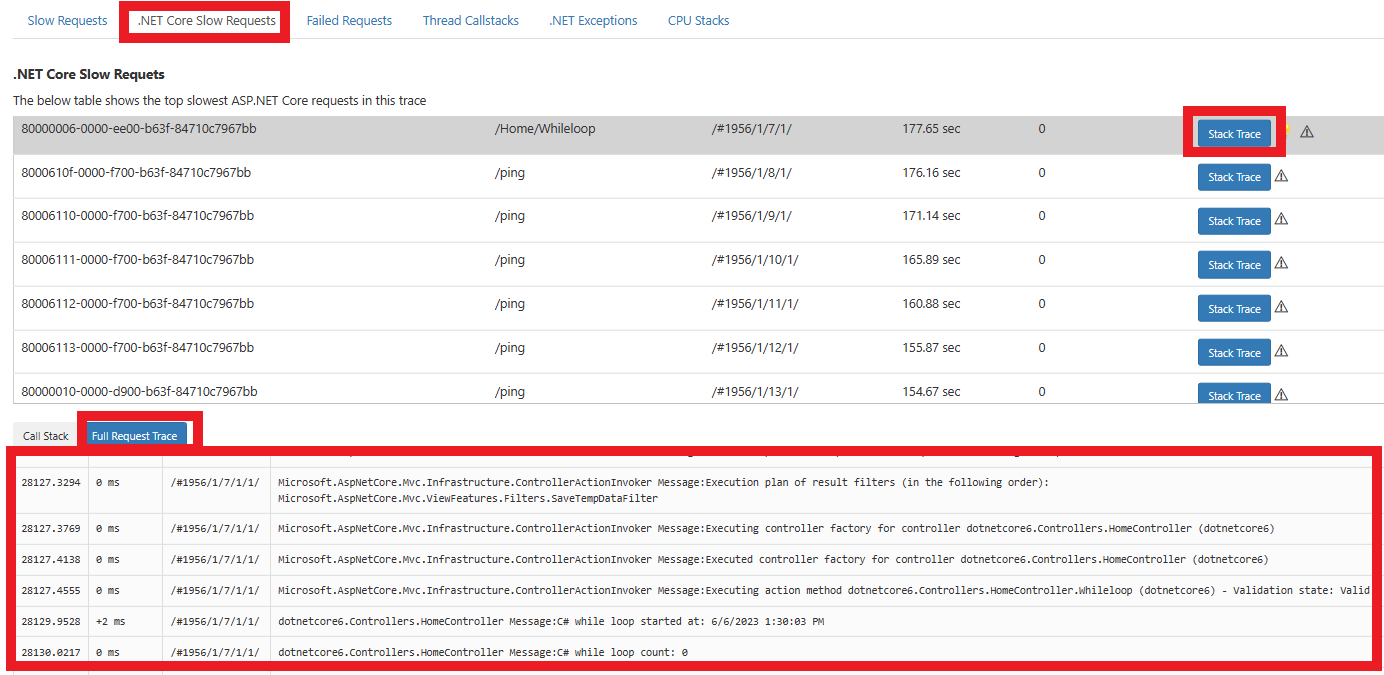Image resolution: width=1384 pixels, height=675 pixels.
Task: Click the warning icon for the 160.88 sec request
Action: [x=1281, y=308]
